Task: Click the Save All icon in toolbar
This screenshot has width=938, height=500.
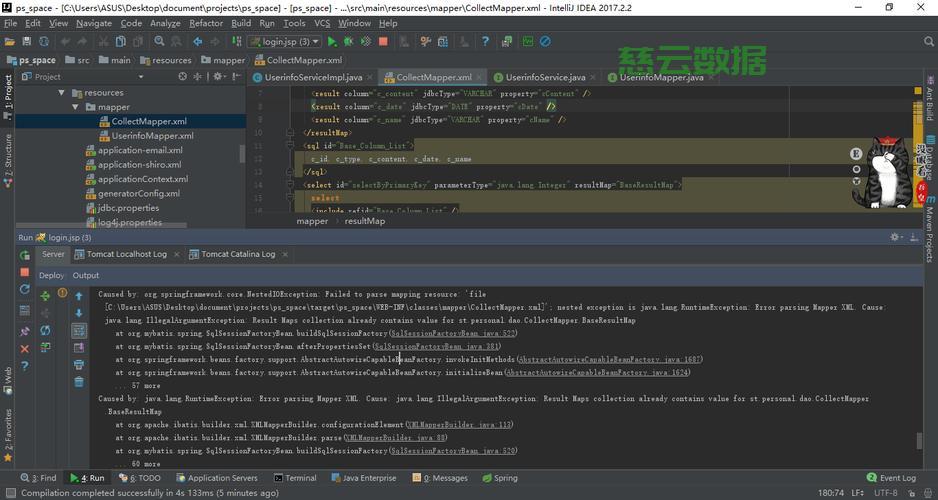Action: [x=28, y=42]
